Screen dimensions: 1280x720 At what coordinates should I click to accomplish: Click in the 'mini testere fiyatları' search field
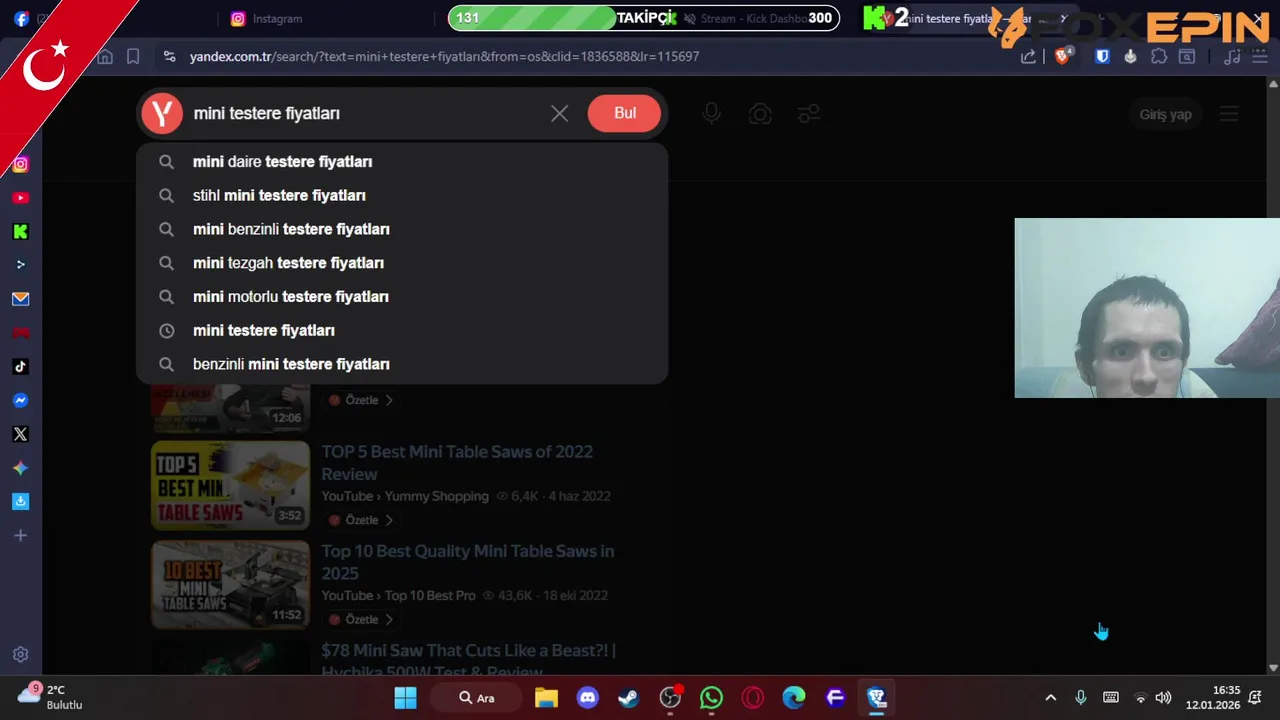coord(366,114)
